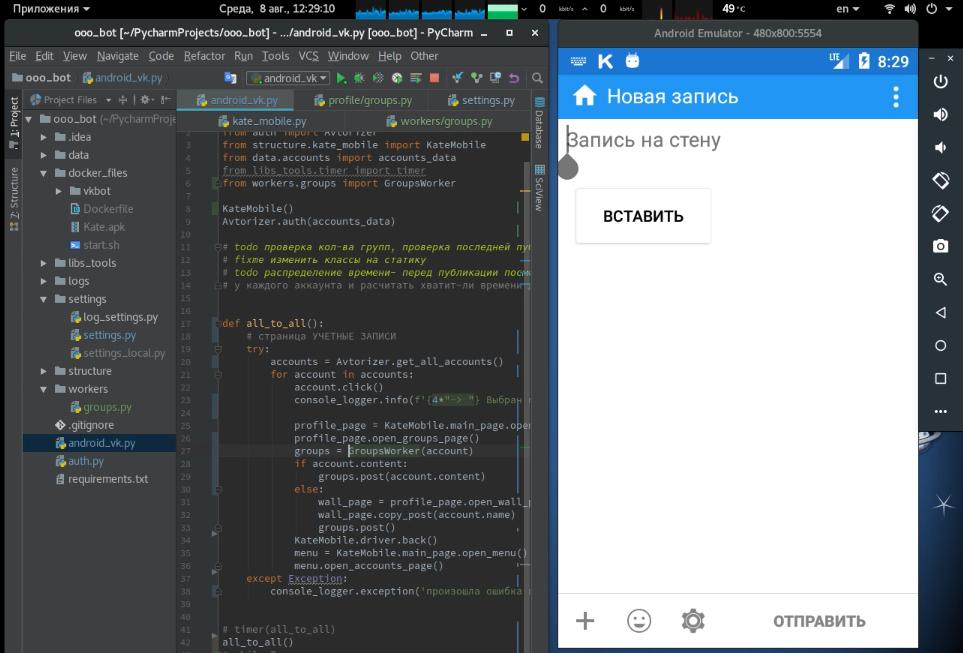The width and height of the screenshot is (963, 653).
Task: Take emulator screenshot with the camera icon
Action: coord(940,246)
